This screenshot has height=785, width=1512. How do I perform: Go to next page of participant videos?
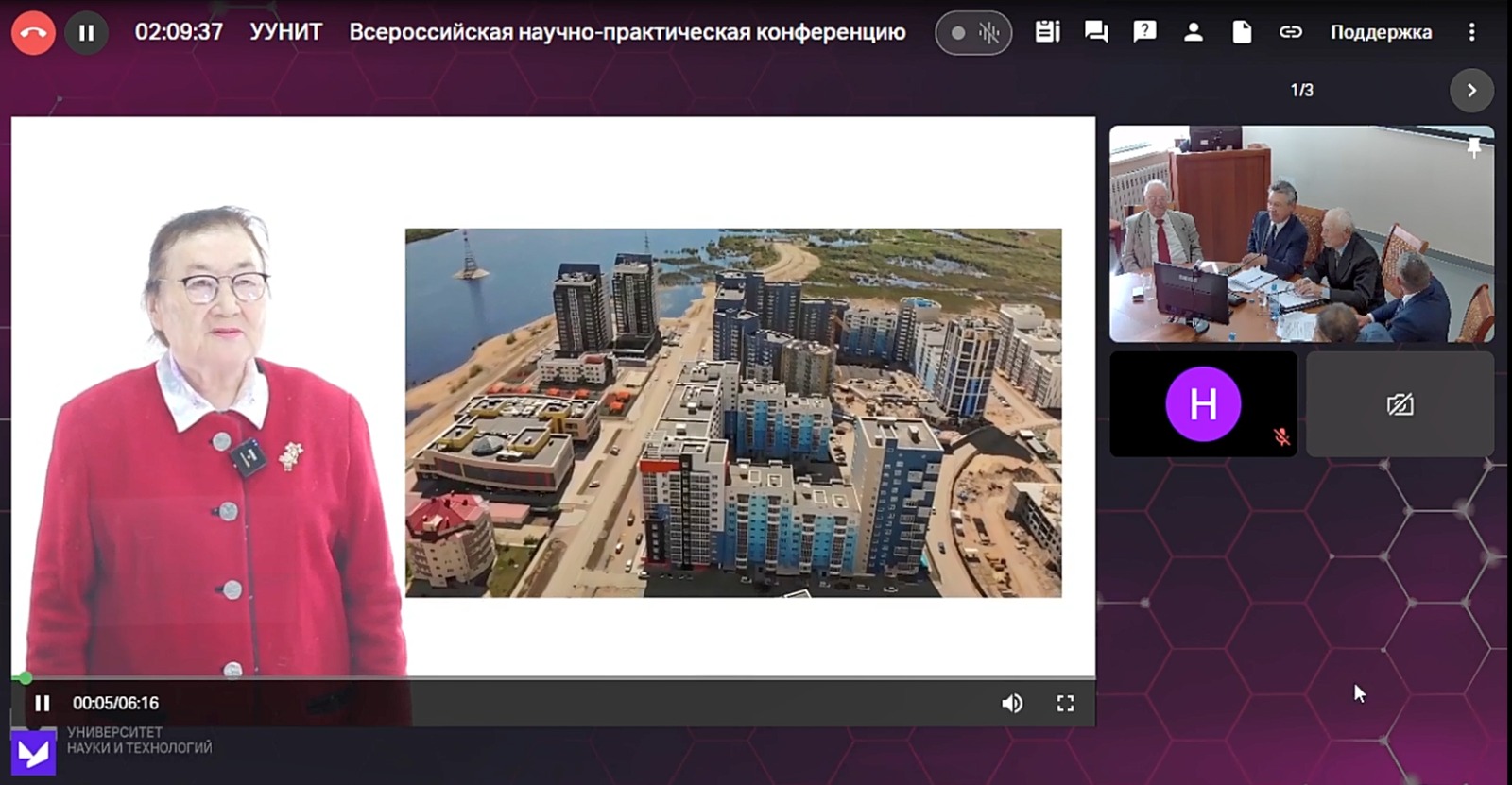[x=1471, y=91]
